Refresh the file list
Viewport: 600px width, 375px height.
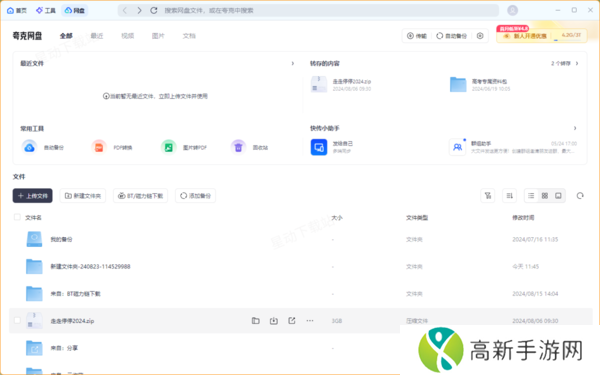(x=580, y=196)
